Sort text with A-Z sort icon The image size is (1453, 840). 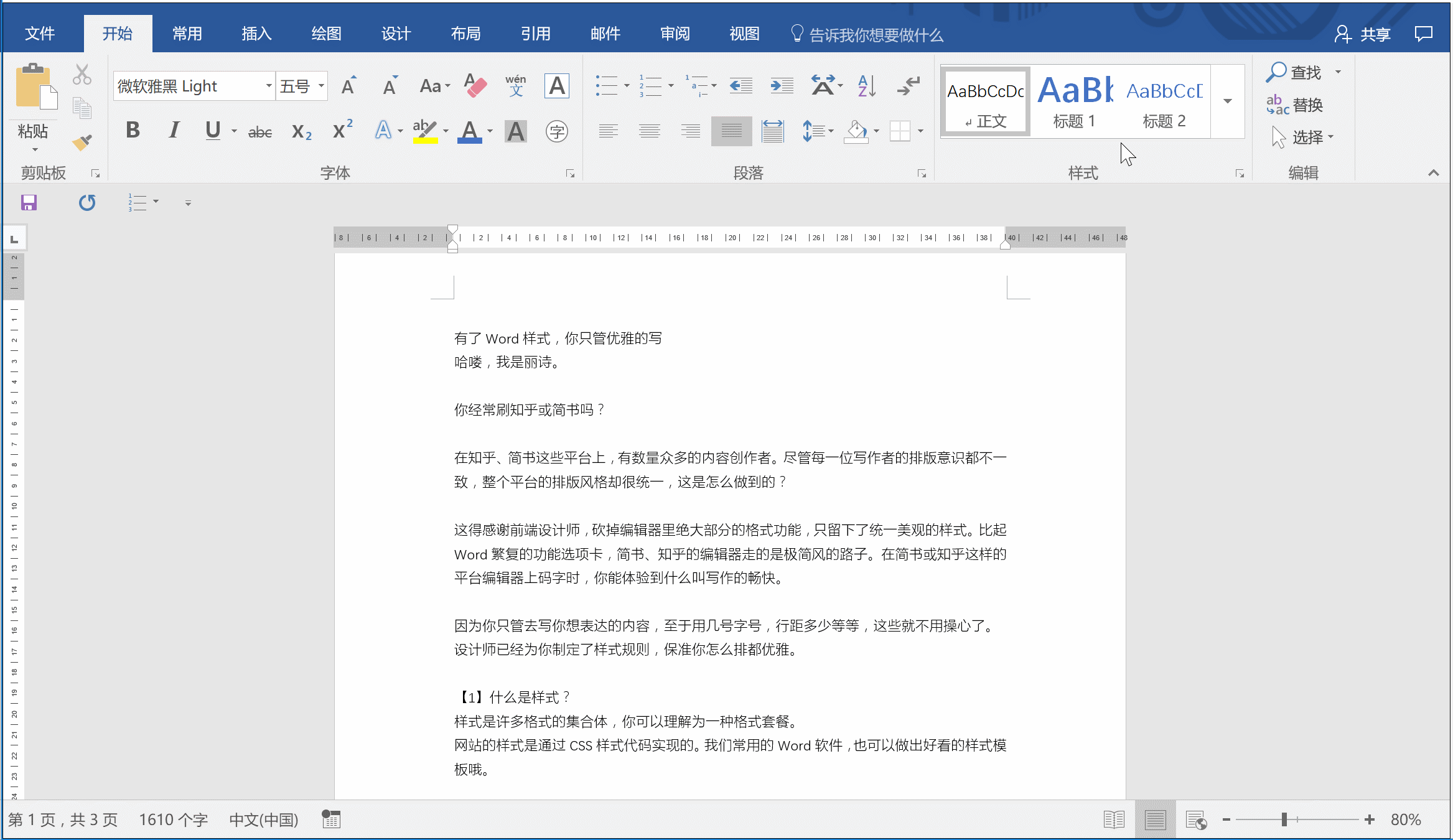(x=867, y=86)
